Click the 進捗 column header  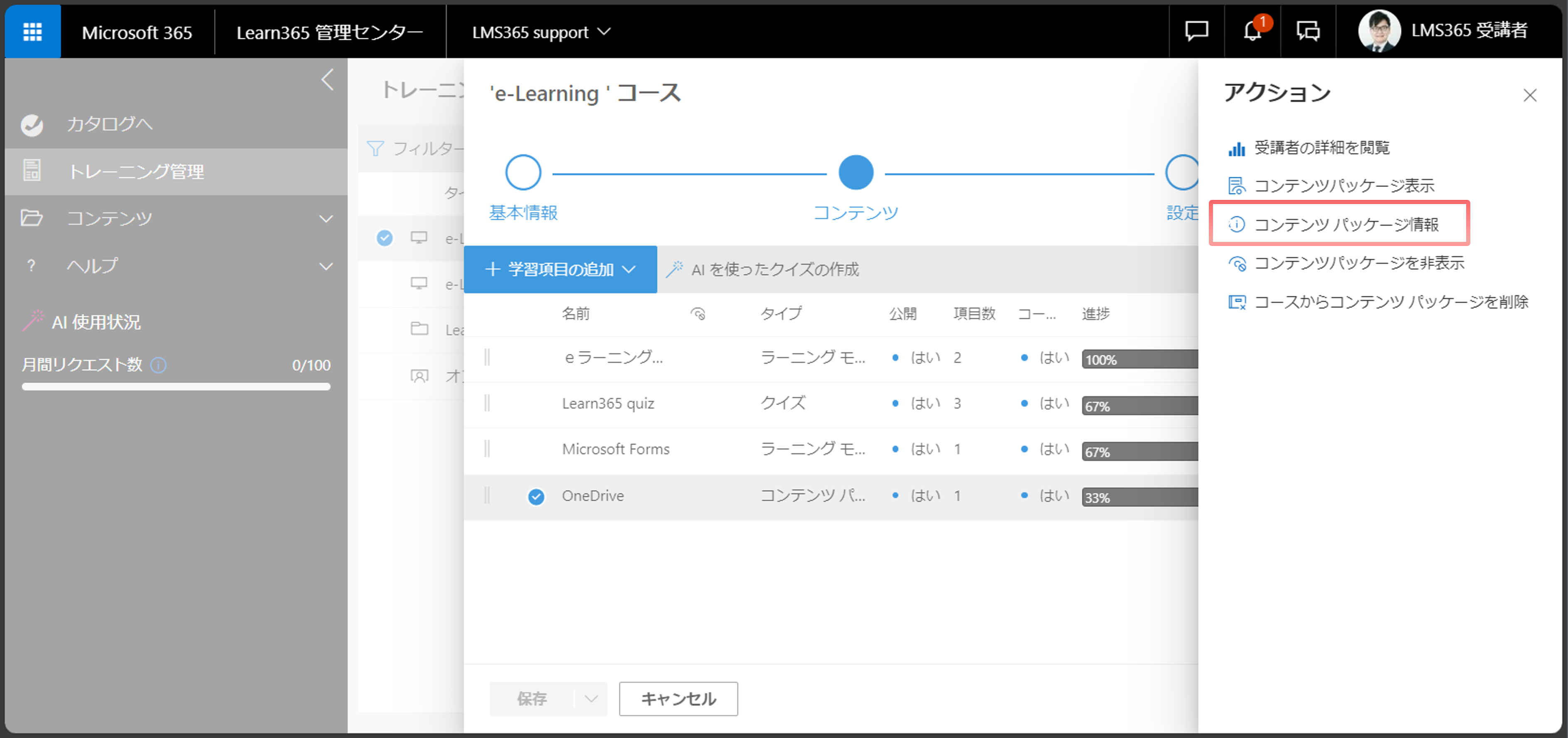tap(1096, 313)
